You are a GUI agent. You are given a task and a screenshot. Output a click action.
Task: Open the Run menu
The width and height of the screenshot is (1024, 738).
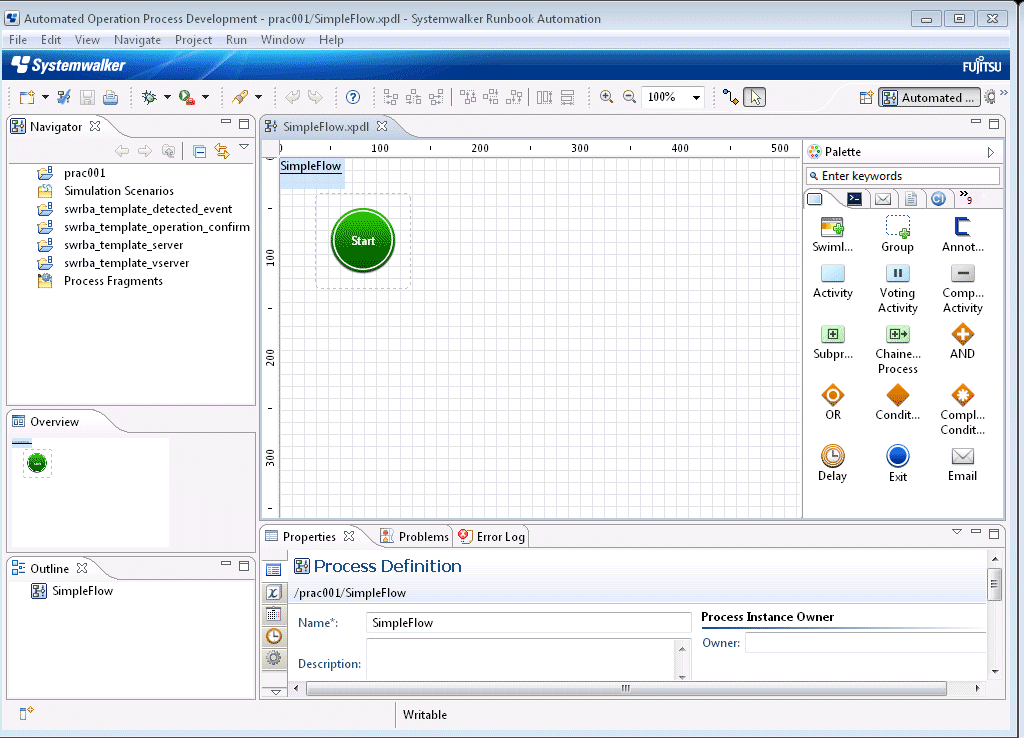pos(236,40)
